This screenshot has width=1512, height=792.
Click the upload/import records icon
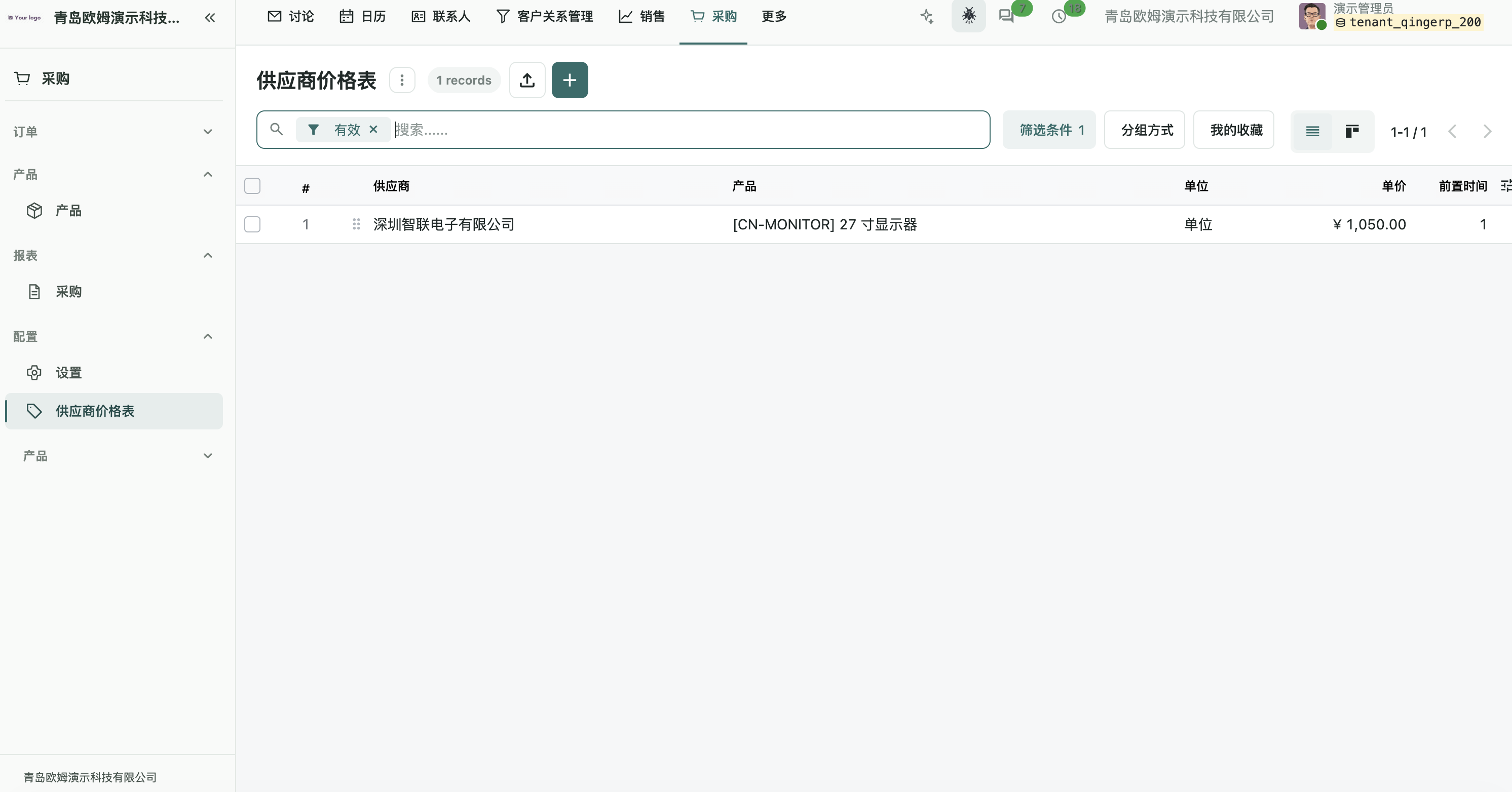coord(527,80)
